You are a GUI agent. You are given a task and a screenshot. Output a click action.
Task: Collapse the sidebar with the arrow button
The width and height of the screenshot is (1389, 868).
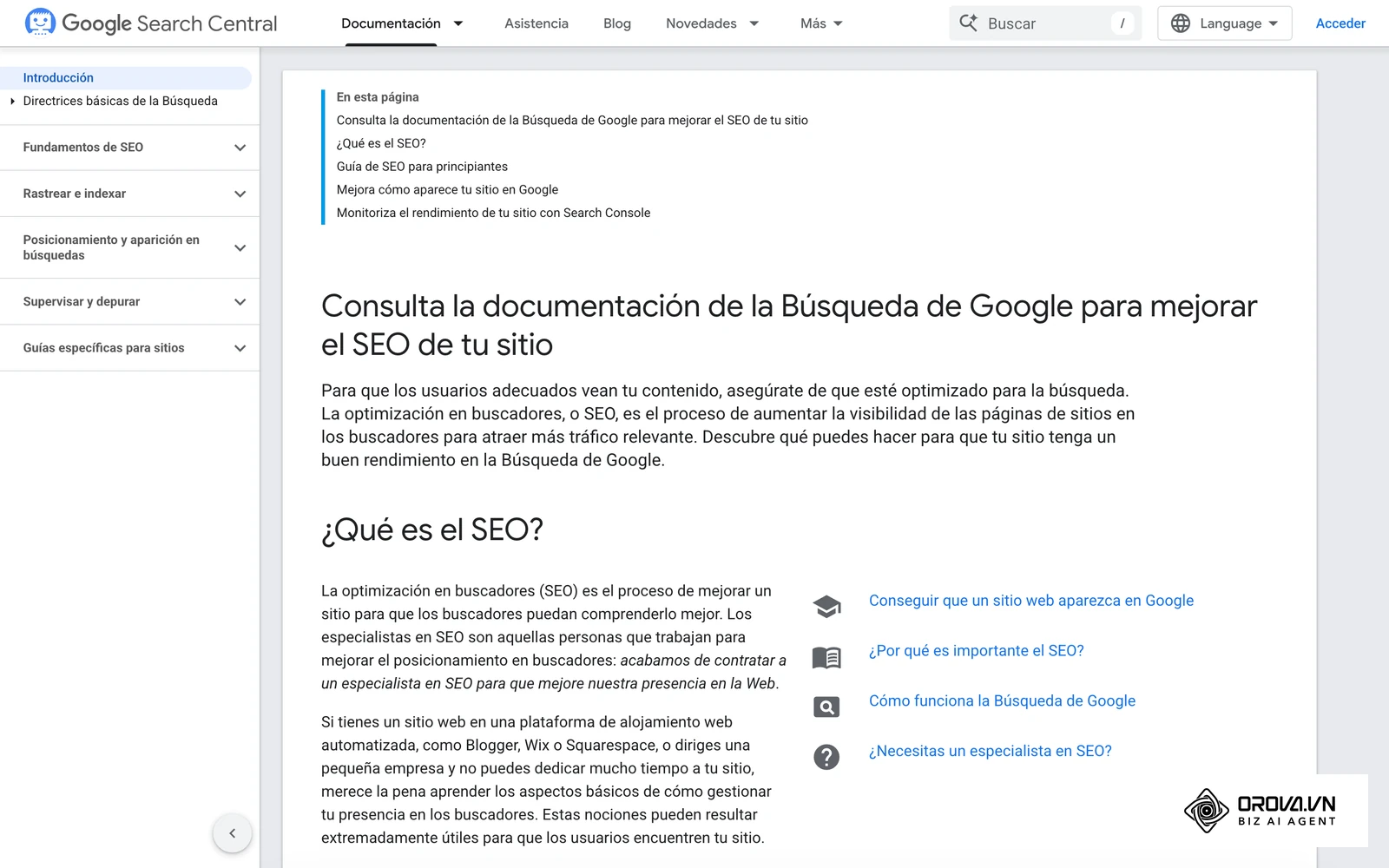(232, 833)
